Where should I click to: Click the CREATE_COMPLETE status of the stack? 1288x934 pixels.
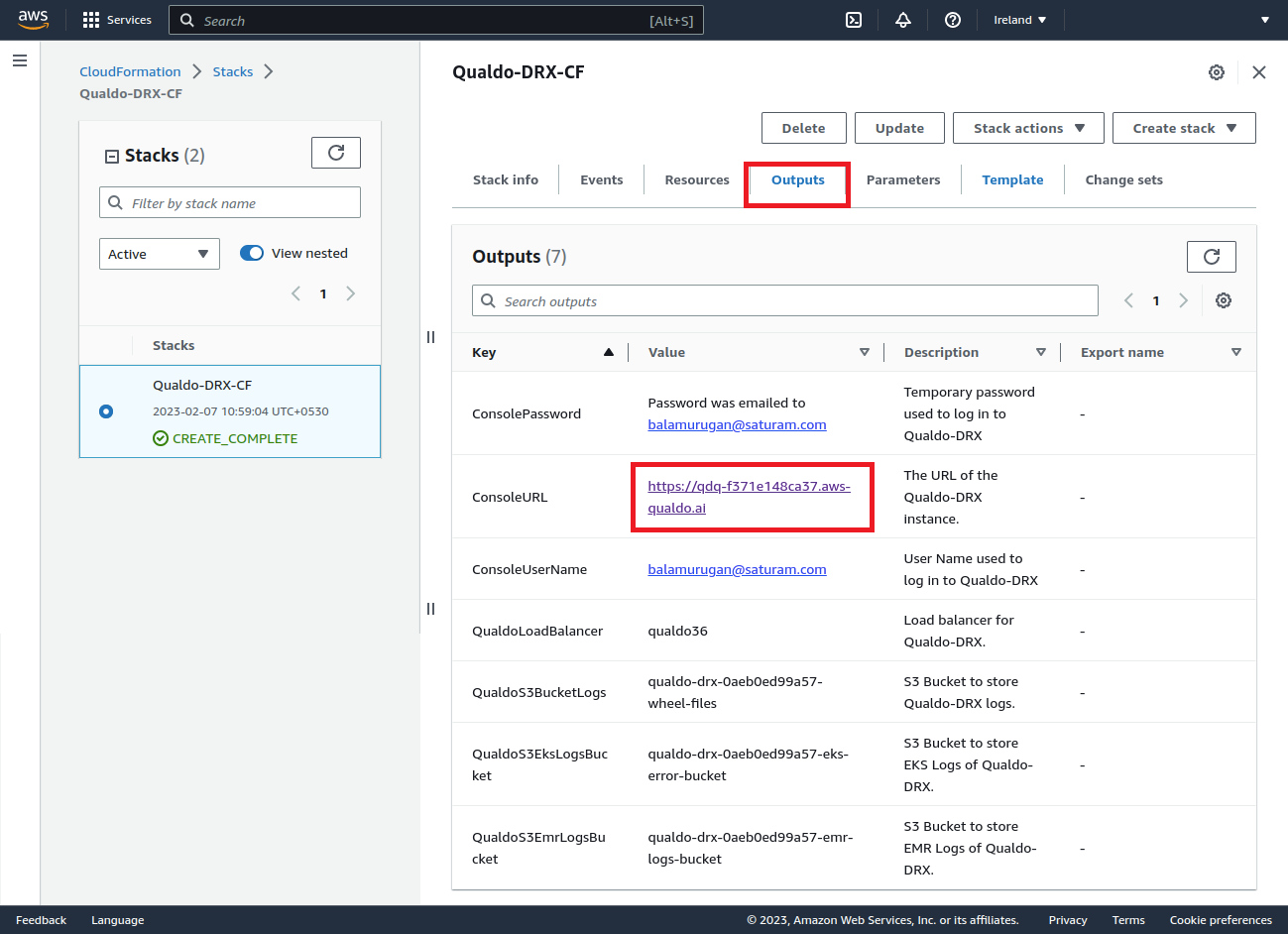(x=225, y=438)
